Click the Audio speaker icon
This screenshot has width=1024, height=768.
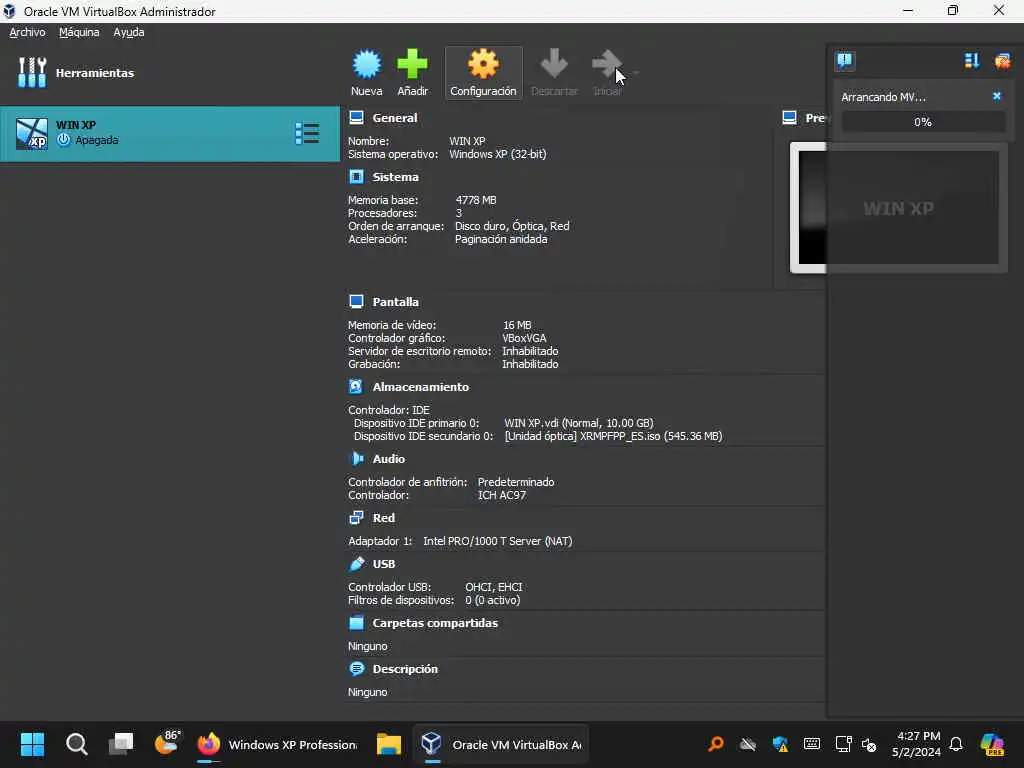pyautogui.click(x=357, y=459)
